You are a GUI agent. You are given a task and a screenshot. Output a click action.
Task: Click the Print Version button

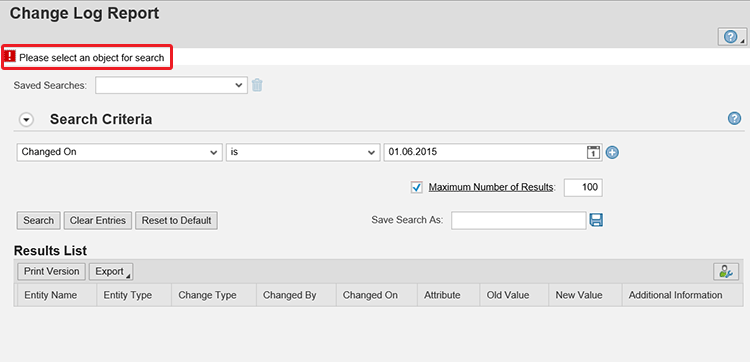click(52, 272)
